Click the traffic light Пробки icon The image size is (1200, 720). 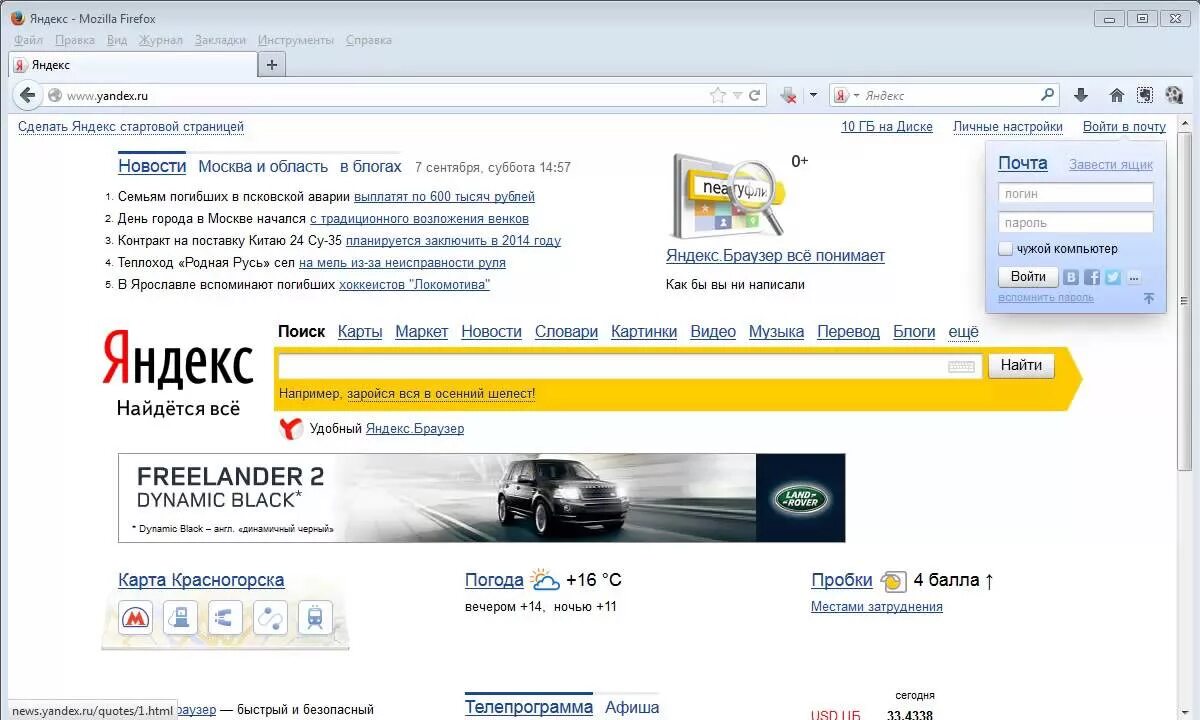tap(893, 580)
